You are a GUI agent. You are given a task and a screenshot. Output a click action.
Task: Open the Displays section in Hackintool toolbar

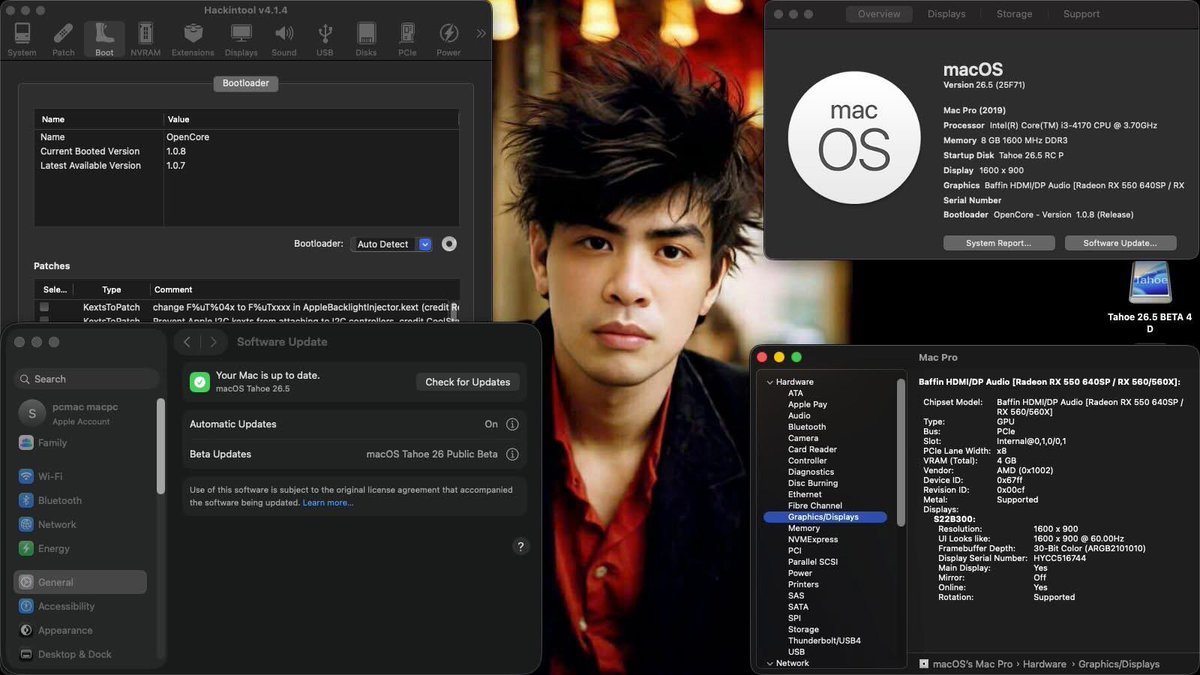[241, 39]
